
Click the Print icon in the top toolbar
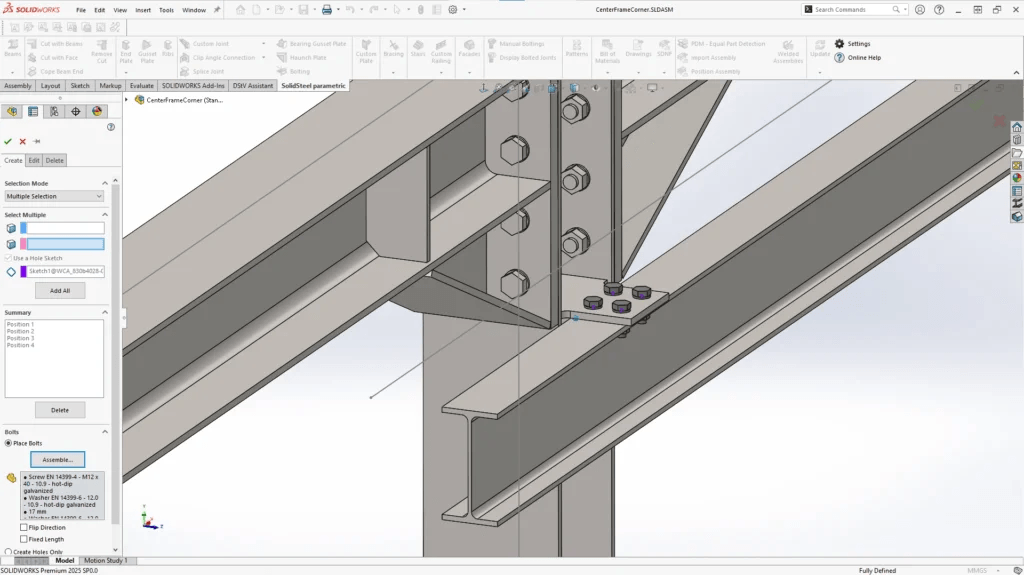click(327, 10)
